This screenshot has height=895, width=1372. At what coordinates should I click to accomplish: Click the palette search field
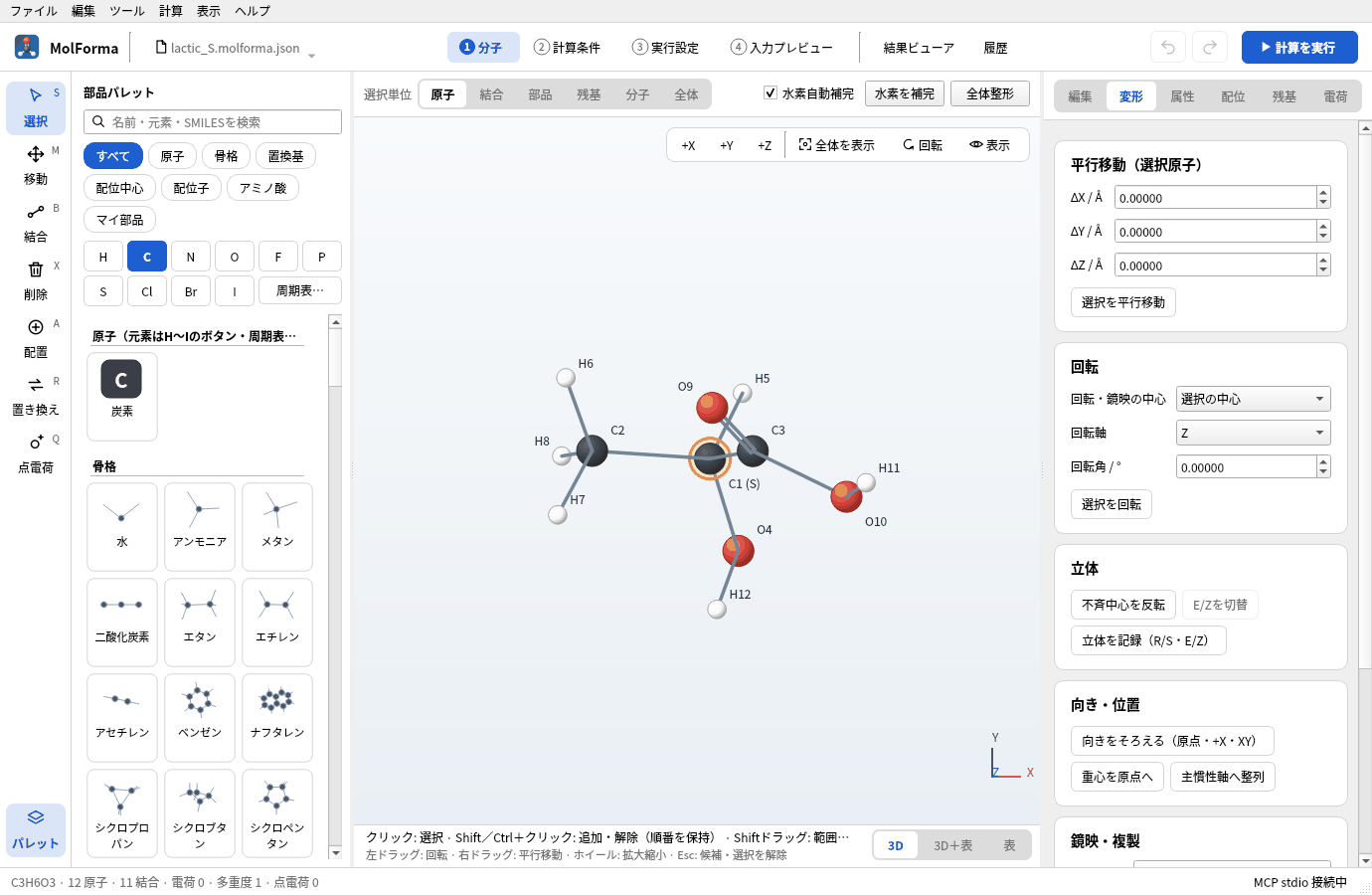pyautogui.click(x=213, y=121)
